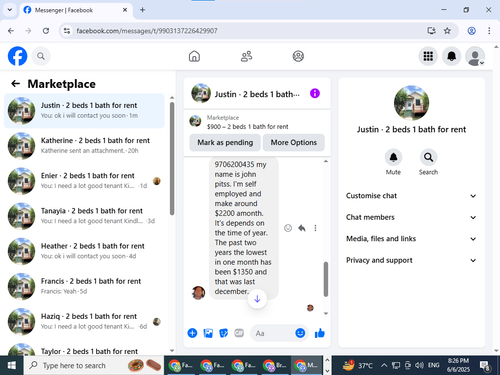This screenshot has width=500, height=375.
Task: Open Heather 2 beds conversation
Action: (x=84, y=251)
